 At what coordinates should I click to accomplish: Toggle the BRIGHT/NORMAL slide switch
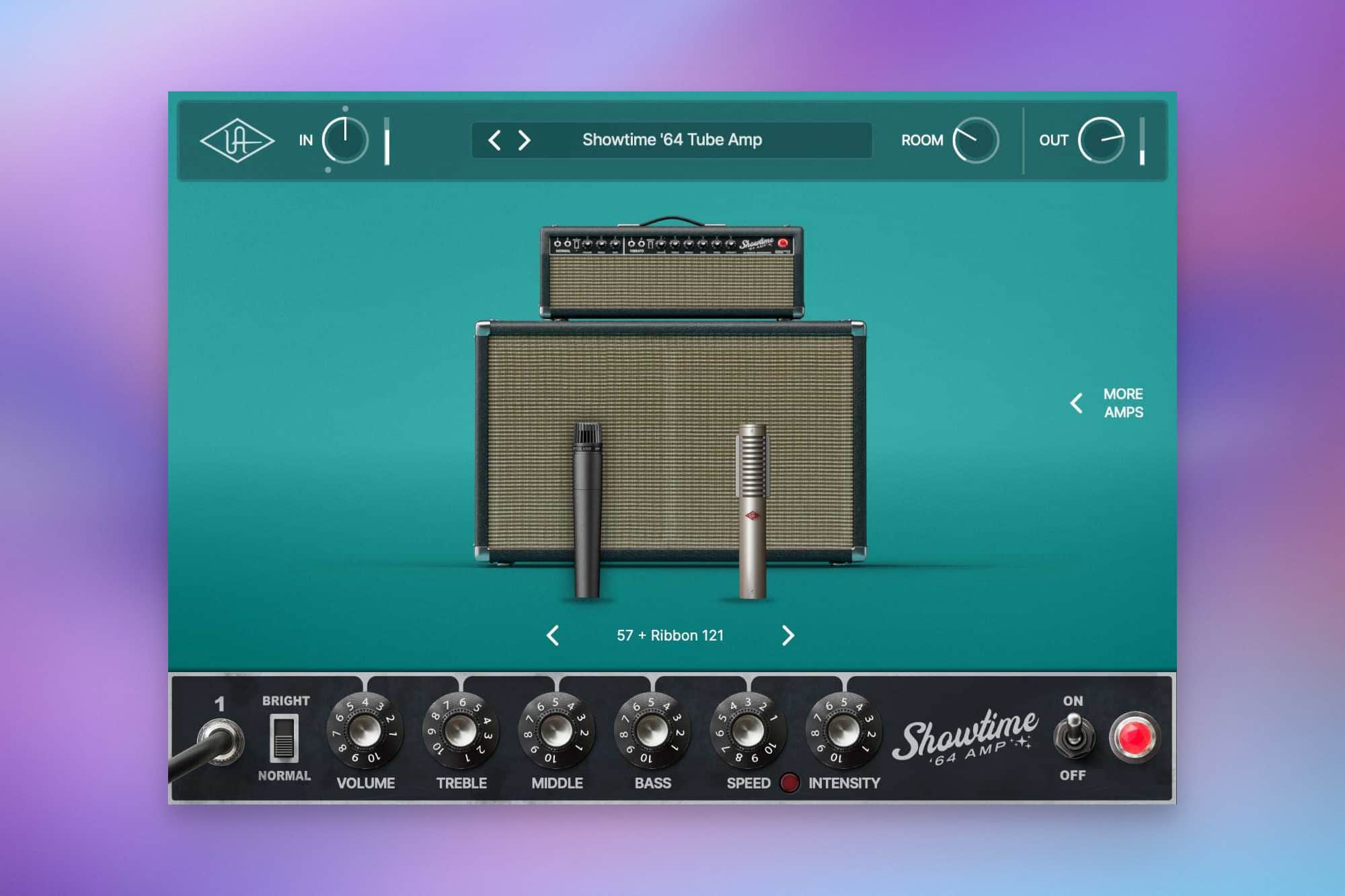point(284,738)
